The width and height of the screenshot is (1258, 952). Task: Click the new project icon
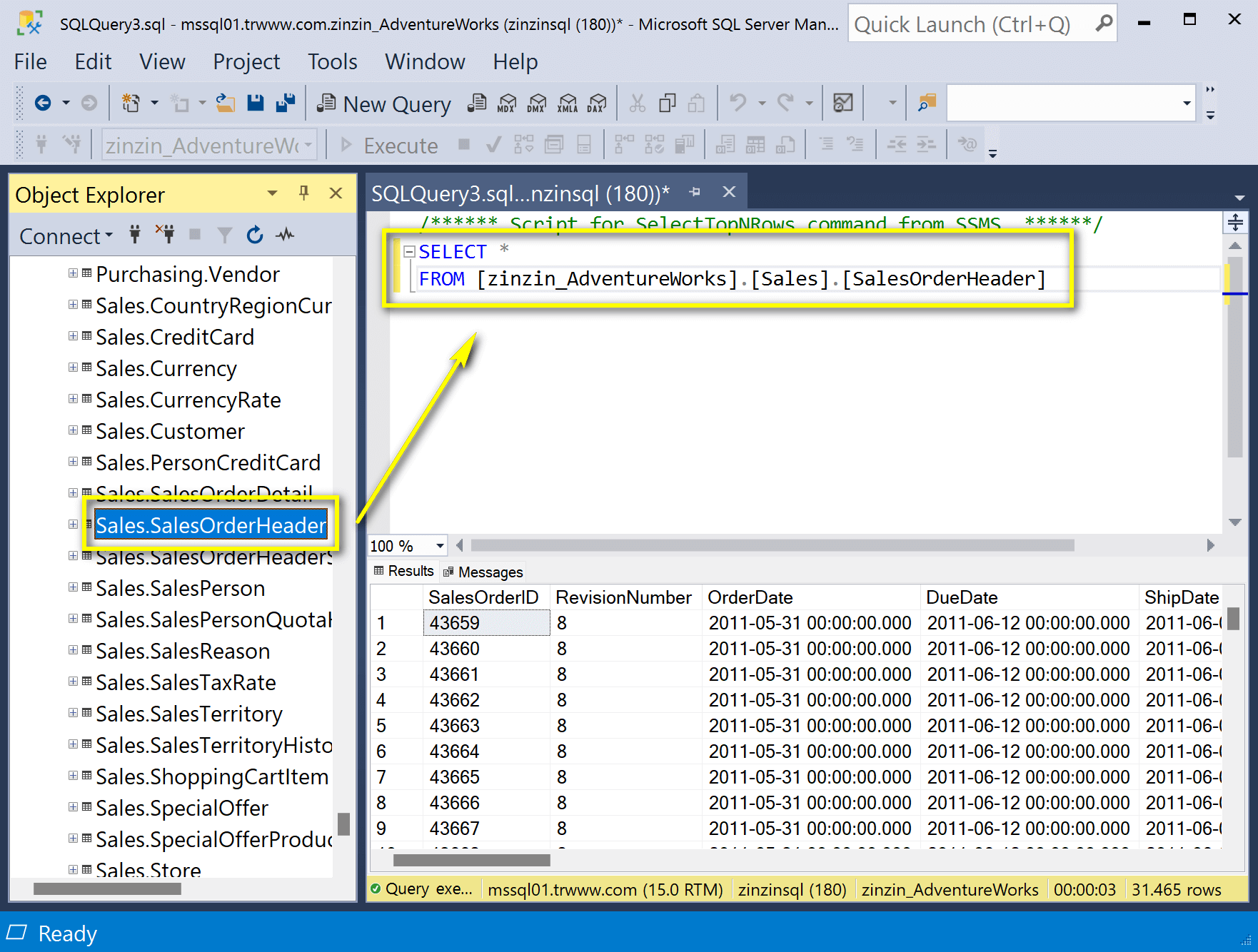click(131, 103)
